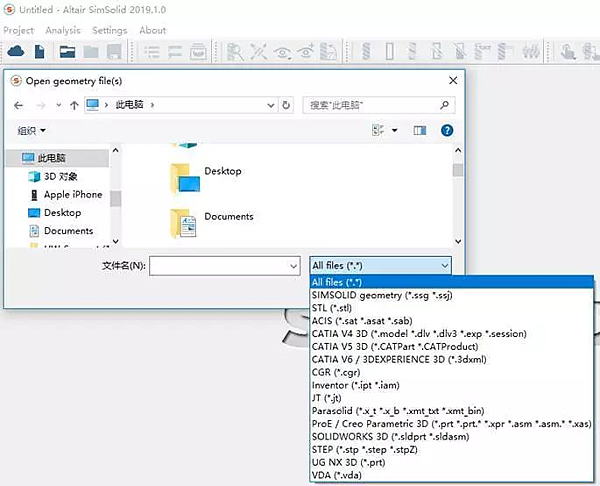
Task: Open the Analysis menu
Action: click(63, 30)
